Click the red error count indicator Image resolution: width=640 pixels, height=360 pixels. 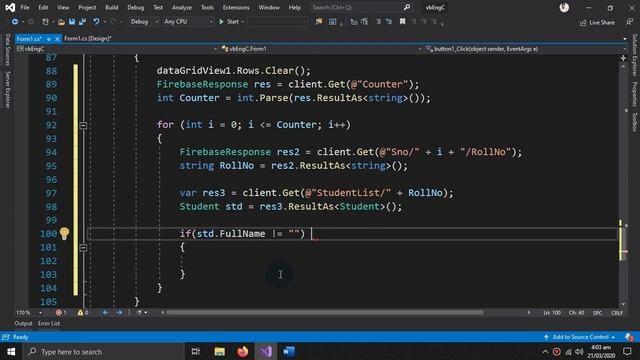coord(61,313)
